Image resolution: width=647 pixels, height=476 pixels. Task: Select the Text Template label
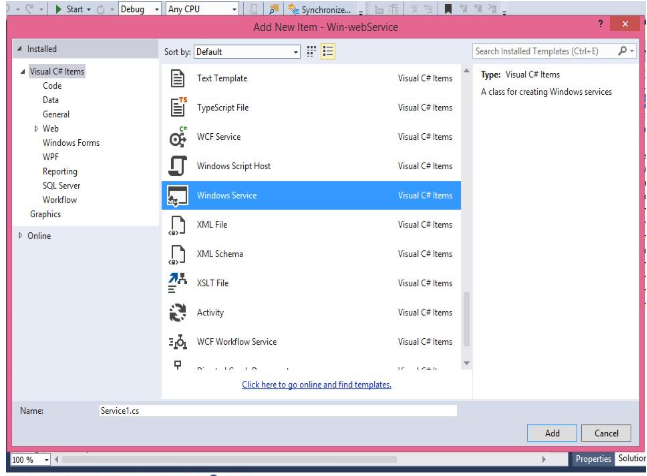222,78
